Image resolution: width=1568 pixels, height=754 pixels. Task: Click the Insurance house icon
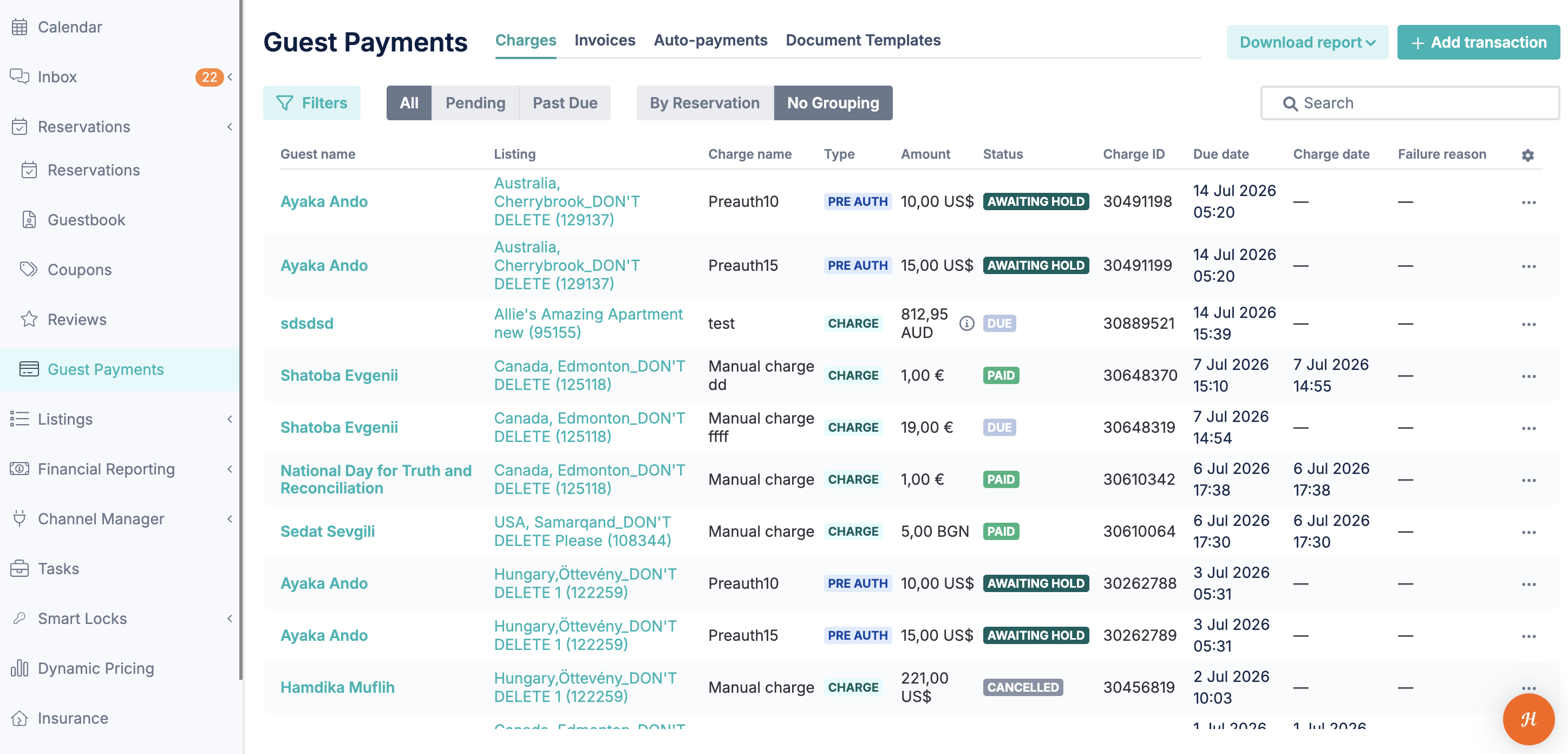(x=19, y=718)
